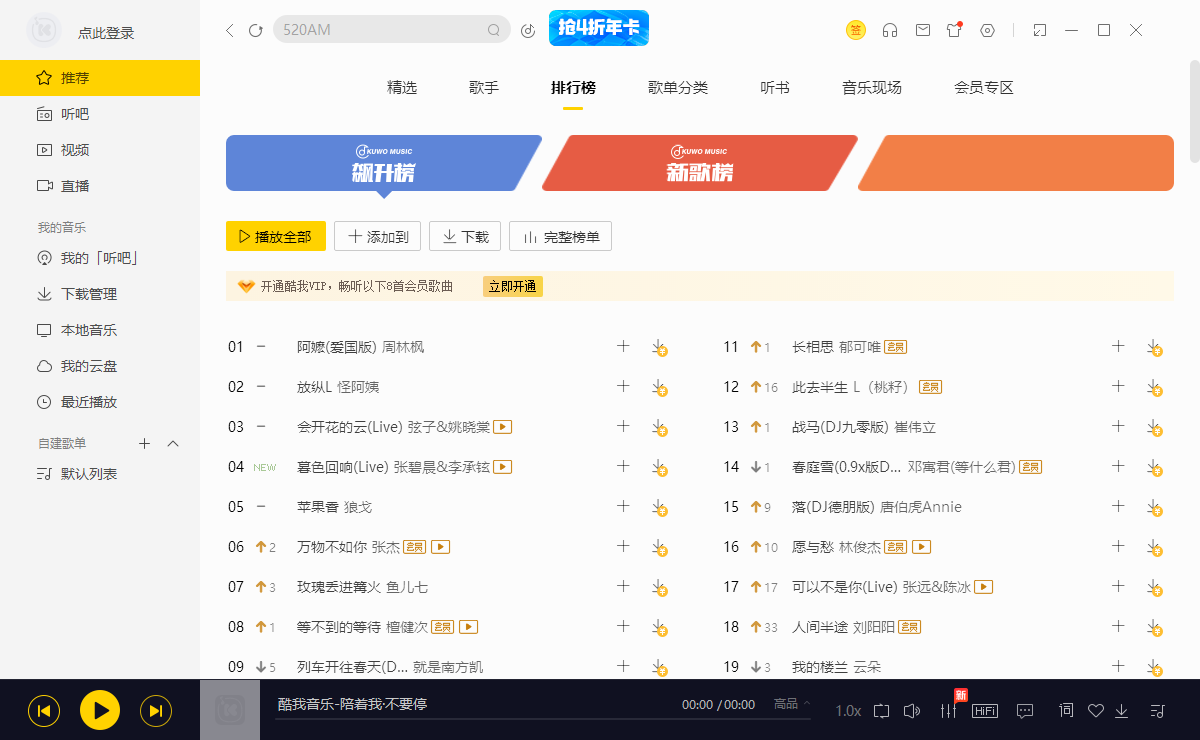This screenshot has width=1200, height=740.
Task: Play the MV icon for 愿与愁
Action: tap(922, 547)
